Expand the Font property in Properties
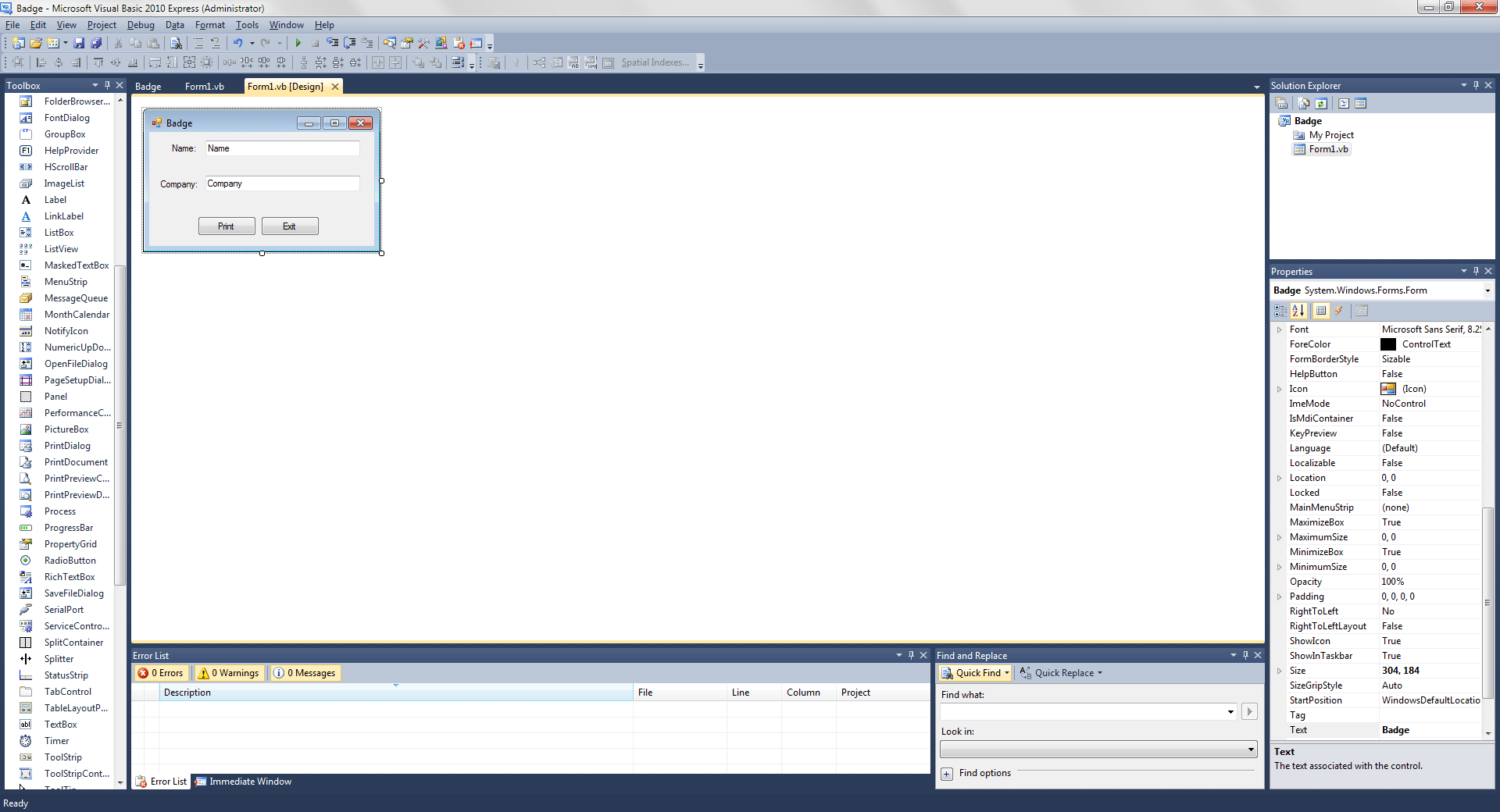The image size is (1500, 812). pos(1279,329)
